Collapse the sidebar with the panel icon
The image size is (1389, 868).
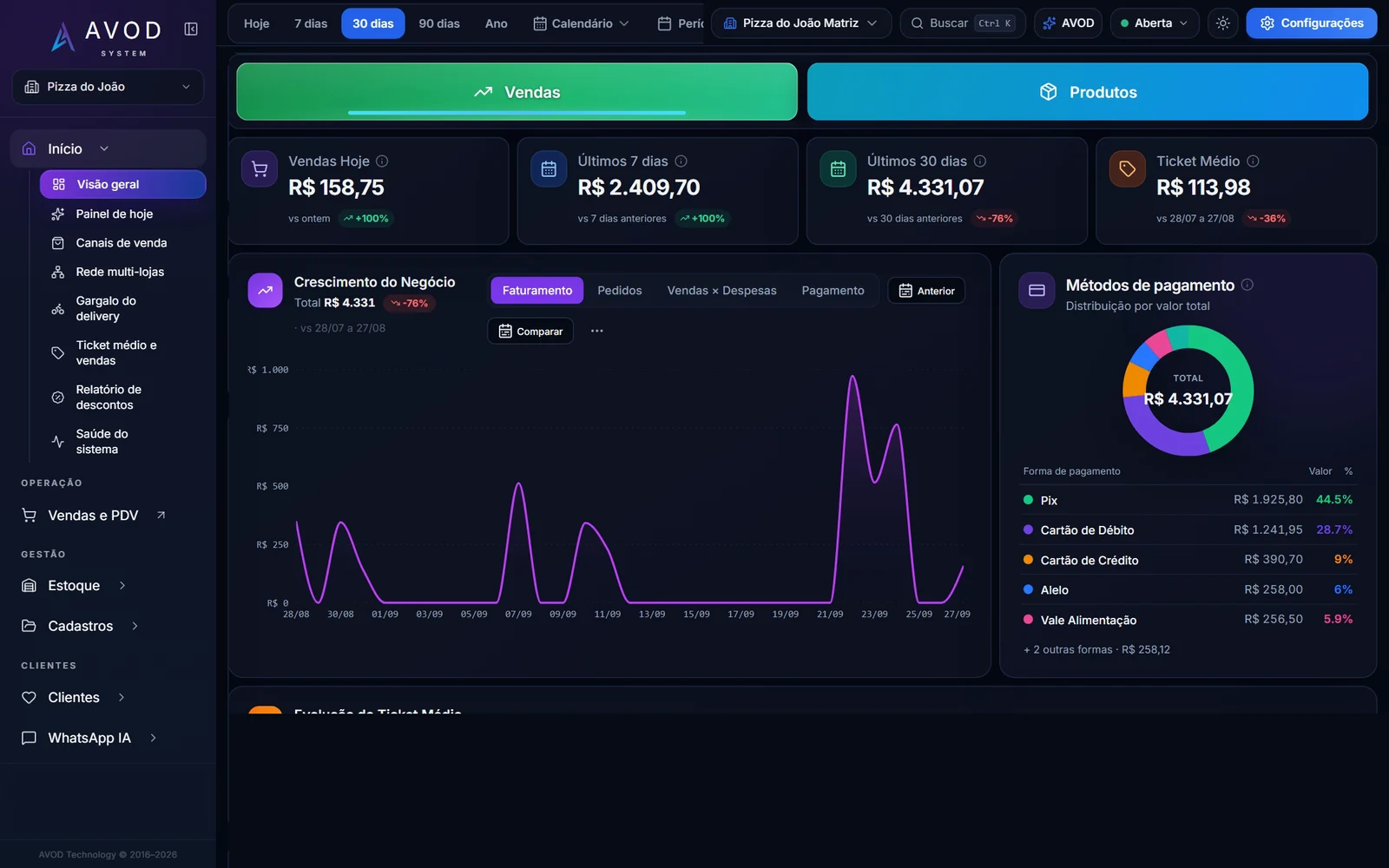tap(191, 30)
